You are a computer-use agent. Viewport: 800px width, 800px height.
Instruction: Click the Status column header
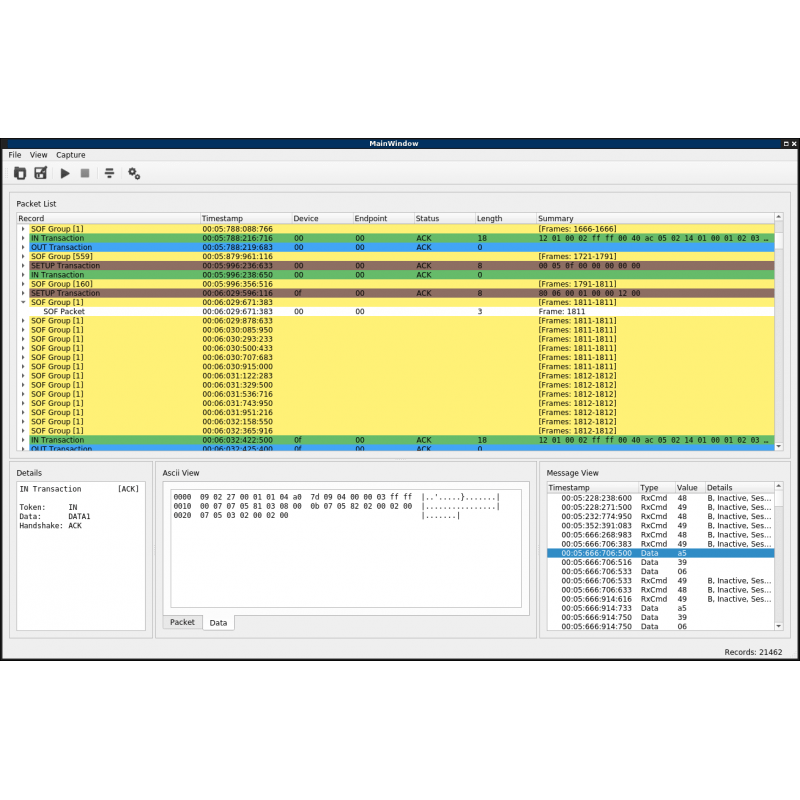pos(444,218)
